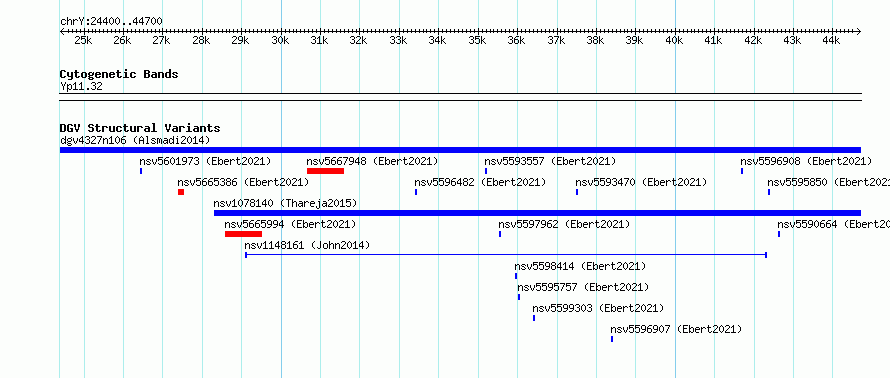
Task: Click the 40k ruler position
Action: 674,41
